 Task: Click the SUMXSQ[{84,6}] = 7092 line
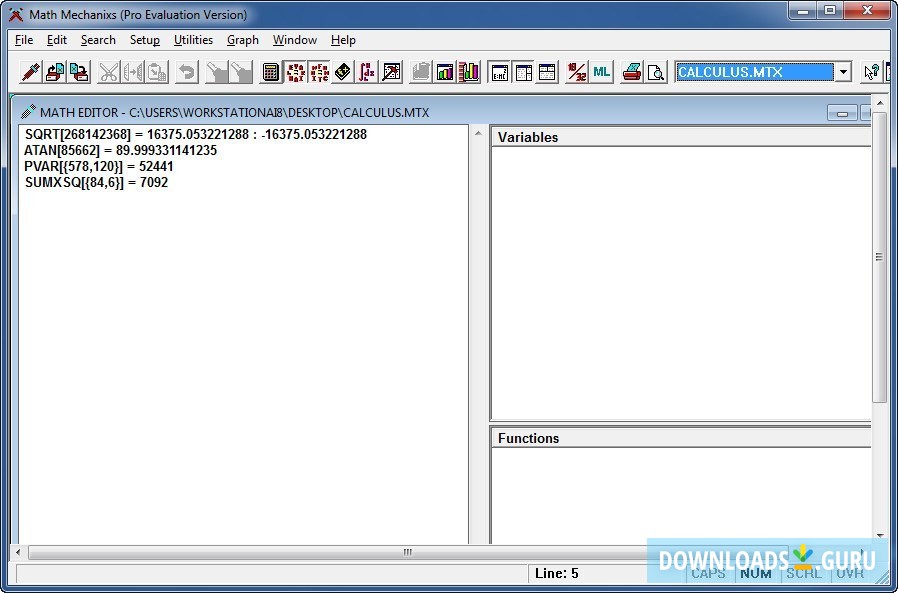[97, 183]
